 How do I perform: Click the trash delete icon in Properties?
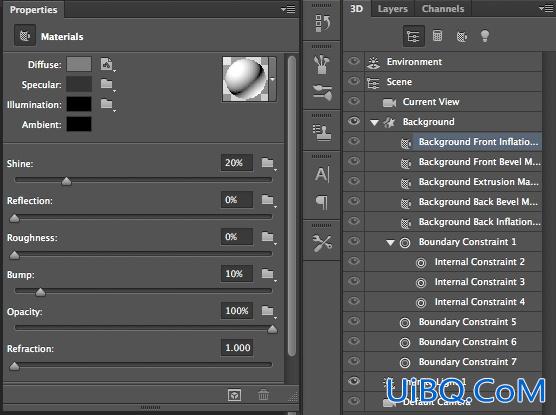pyautogui.click(x=263, y=395)
